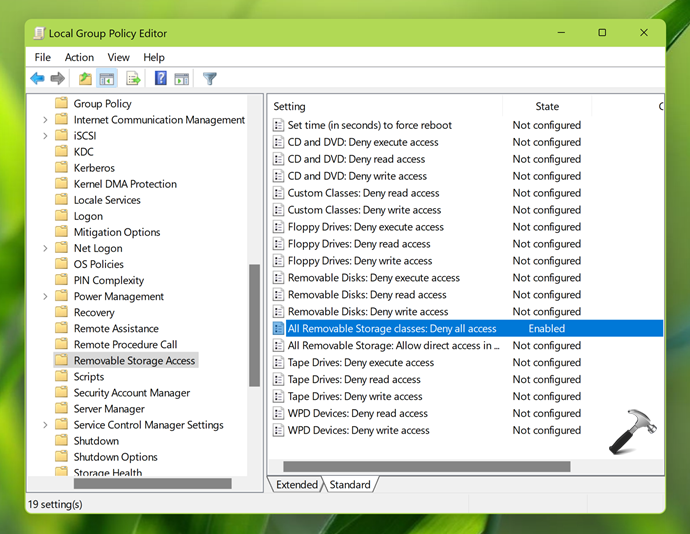Expand the Internet Communication Management folder

45,120
